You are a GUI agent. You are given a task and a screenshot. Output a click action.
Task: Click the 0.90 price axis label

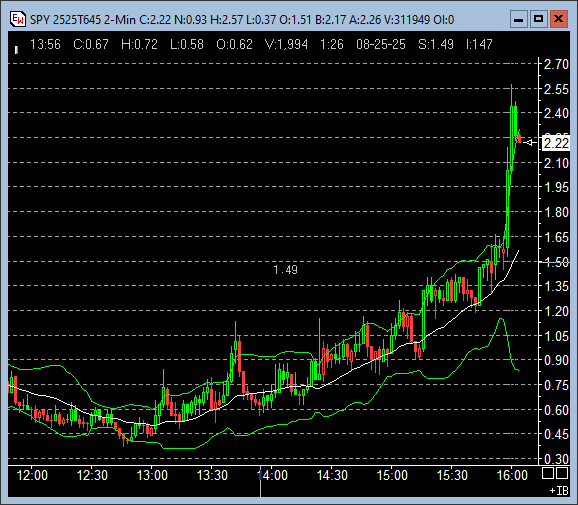click(x=556, y=360)
